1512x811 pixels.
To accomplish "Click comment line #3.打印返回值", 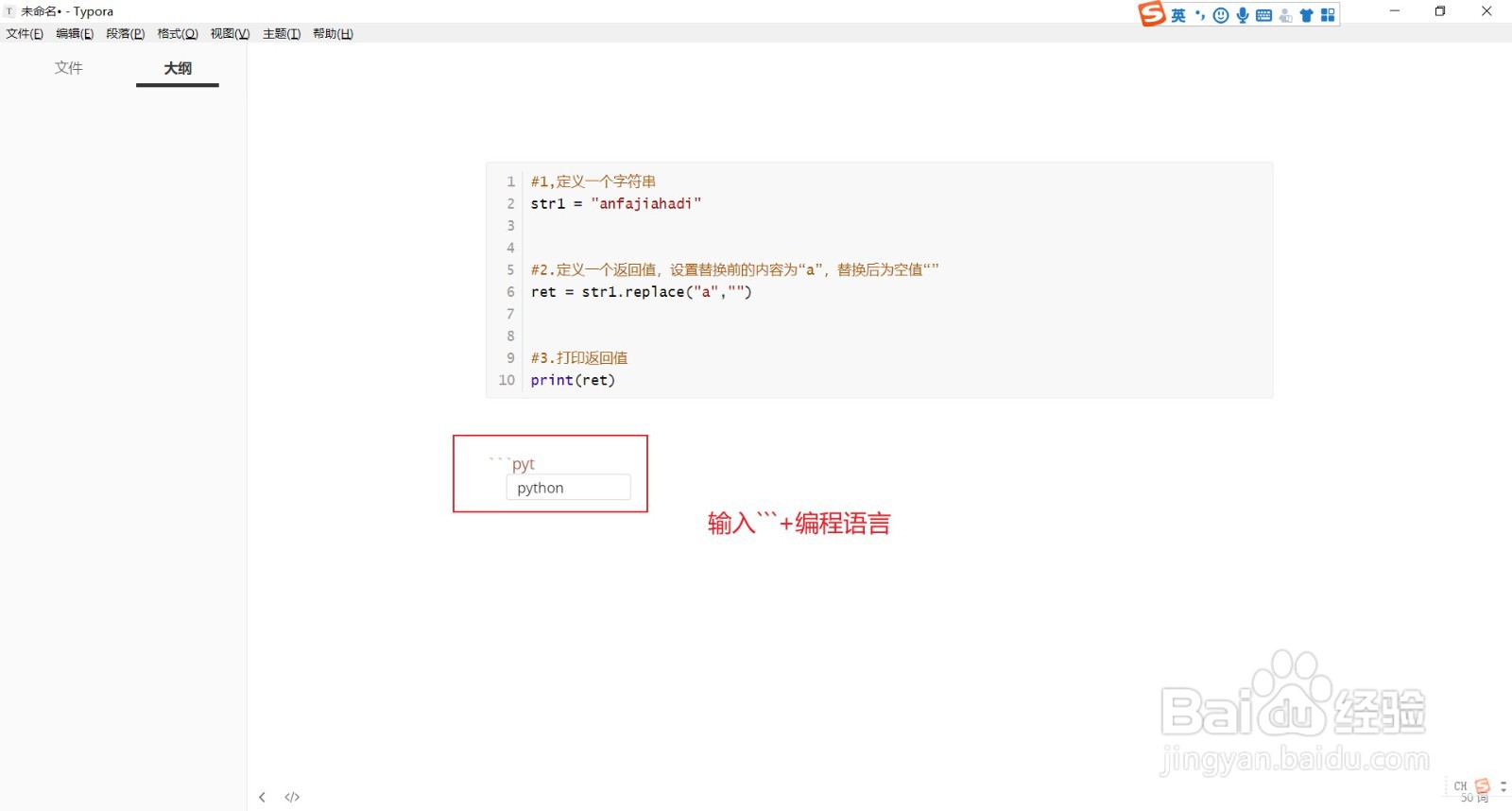I will (578, 358).
